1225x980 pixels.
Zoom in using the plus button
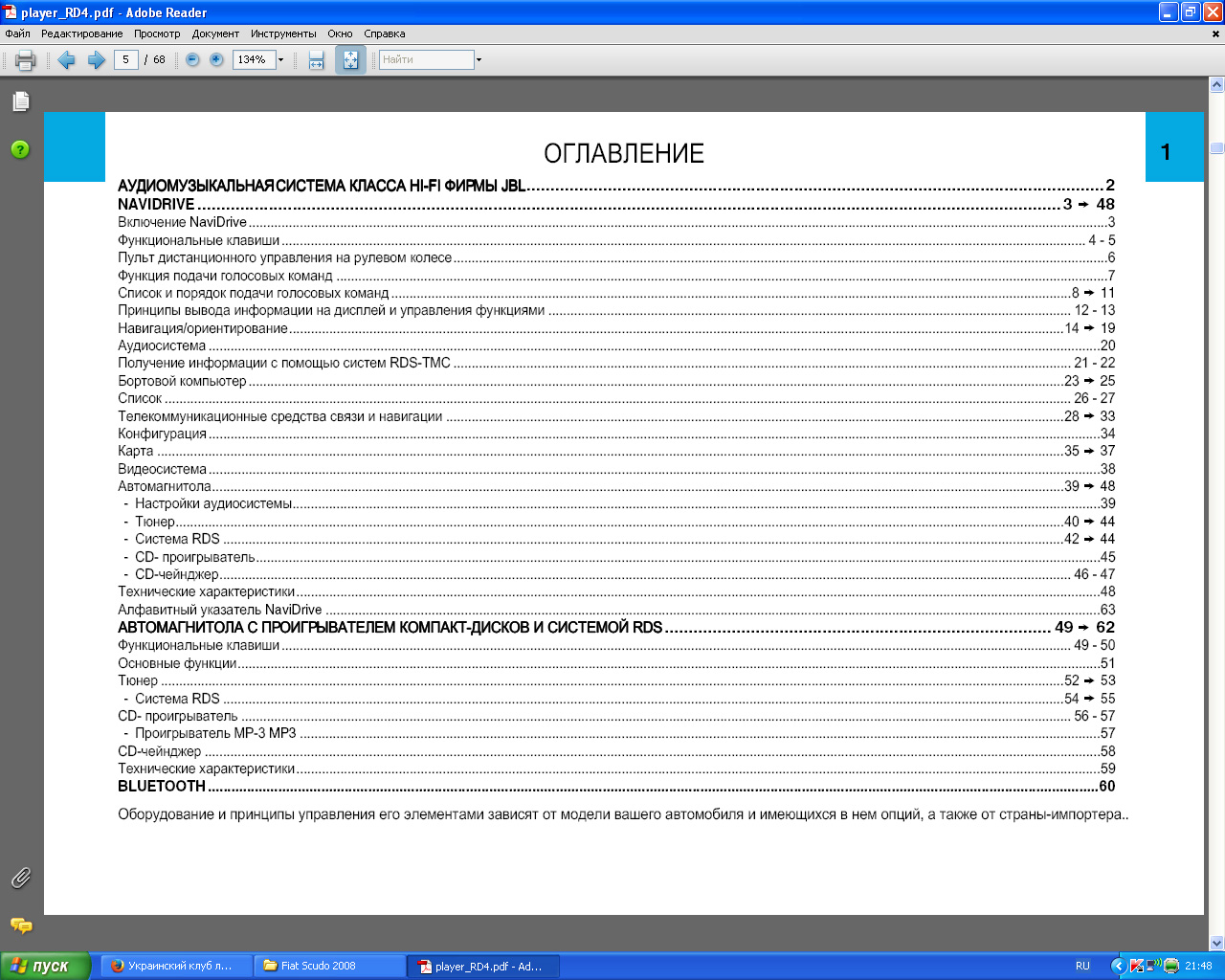tap(216, 59)
